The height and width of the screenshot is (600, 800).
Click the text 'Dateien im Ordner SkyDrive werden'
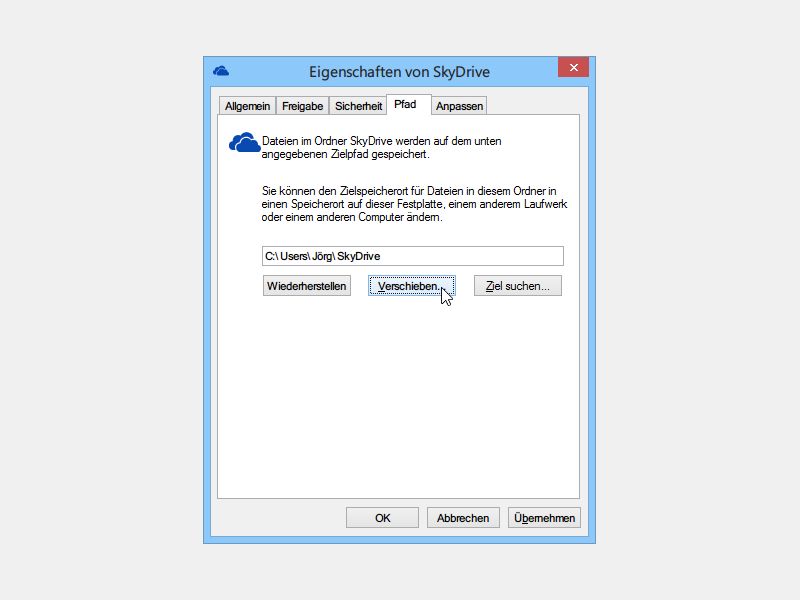pos(345,141)
